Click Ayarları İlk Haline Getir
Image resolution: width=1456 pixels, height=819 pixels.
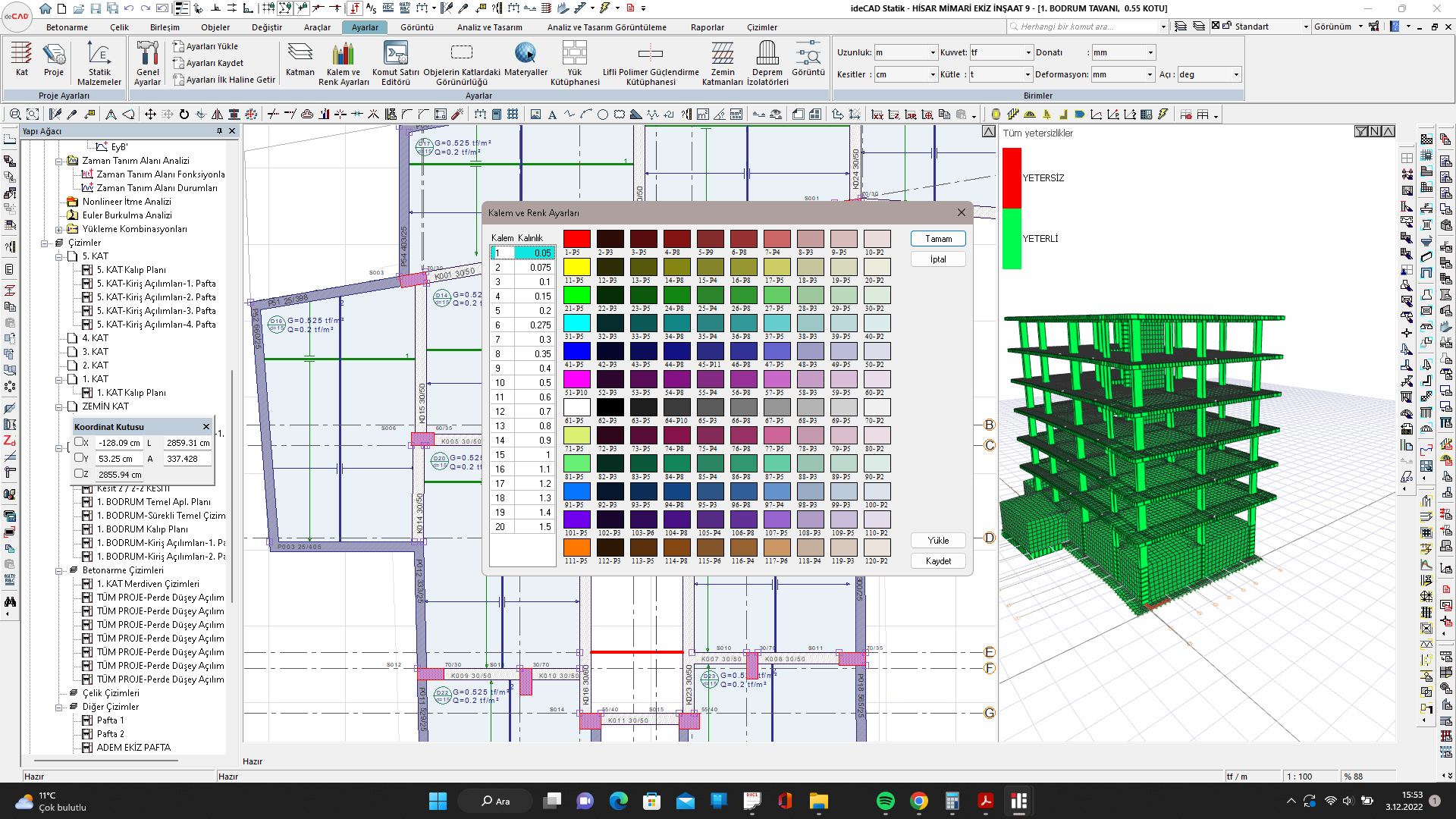[x=224, y=80]
